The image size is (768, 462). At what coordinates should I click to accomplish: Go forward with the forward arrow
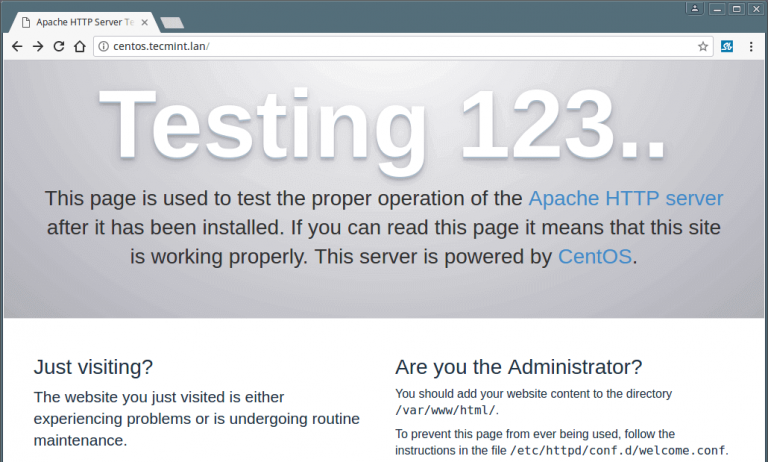[38, 47]
